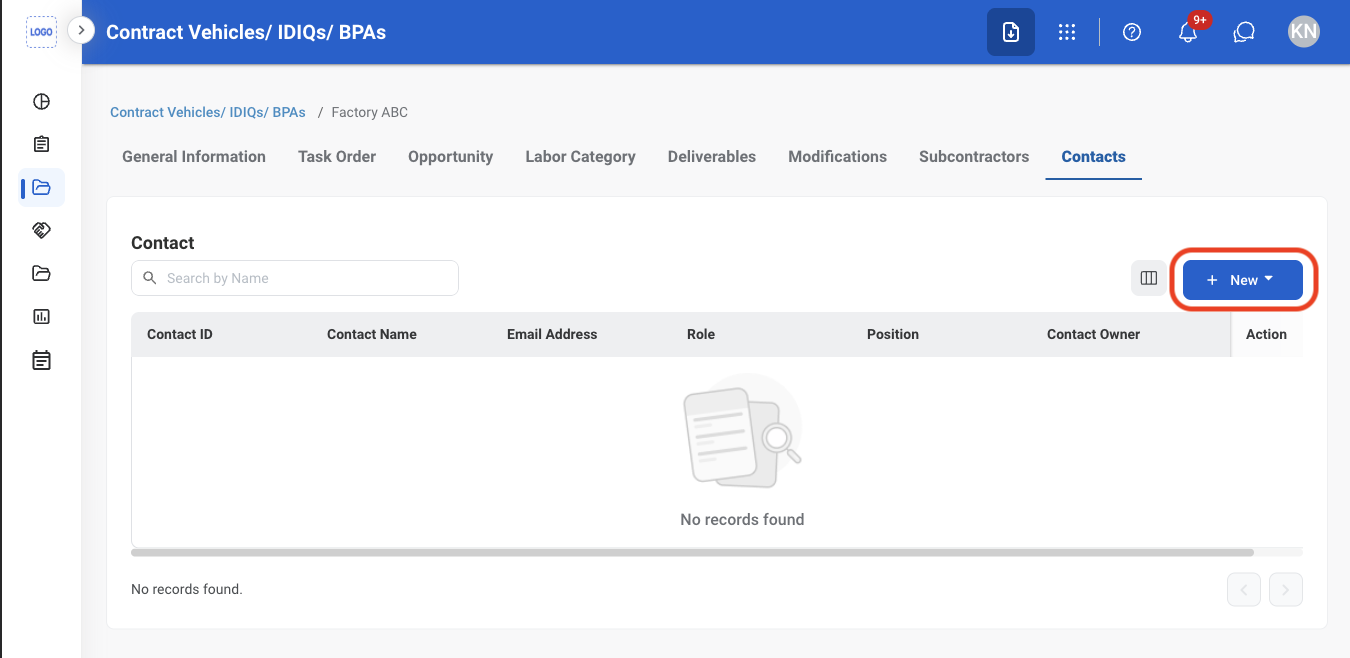The height and width of the screenshot is (658, 1350).
Task: Select the Subcontractors tab
Action: [x=974, y=157]
